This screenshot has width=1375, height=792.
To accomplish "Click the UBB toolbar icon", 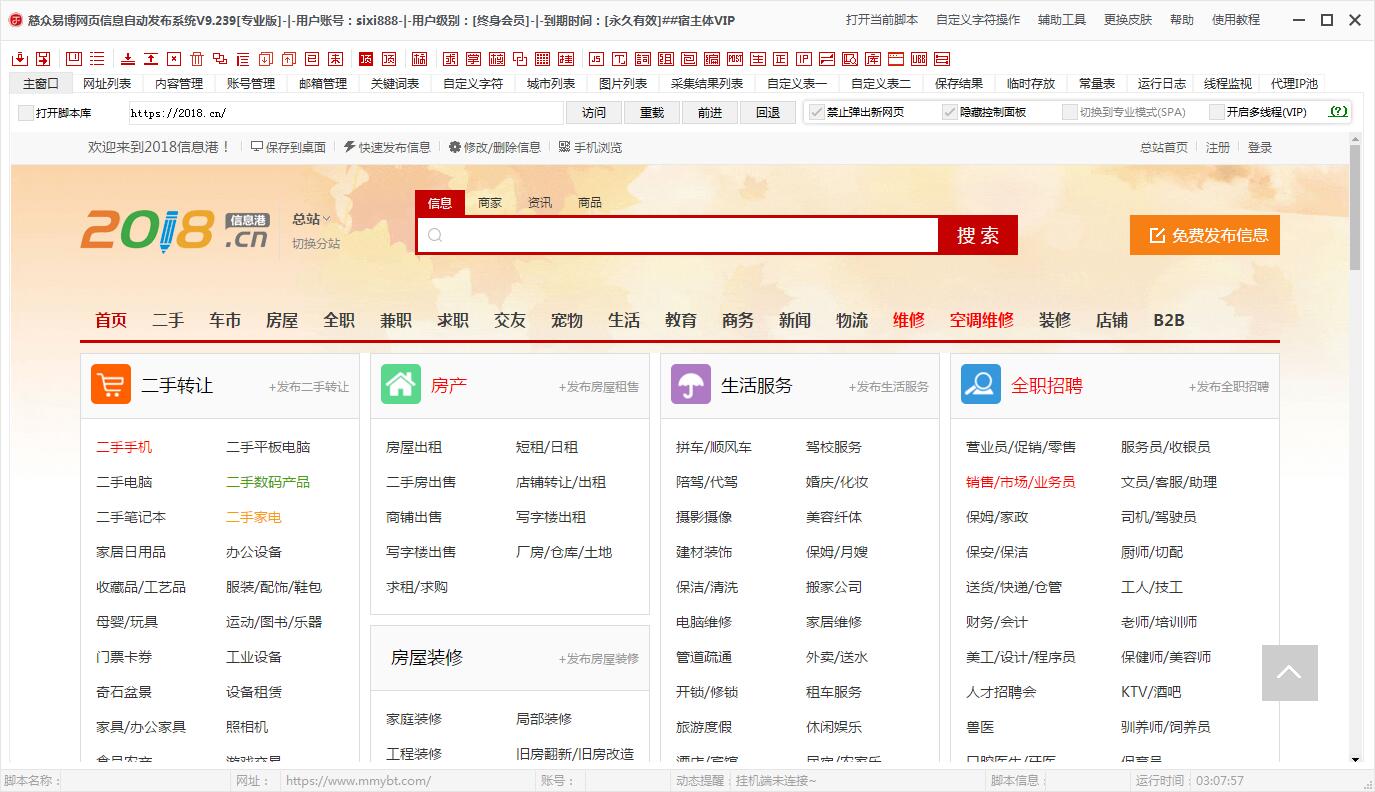I will click(919, 59).
